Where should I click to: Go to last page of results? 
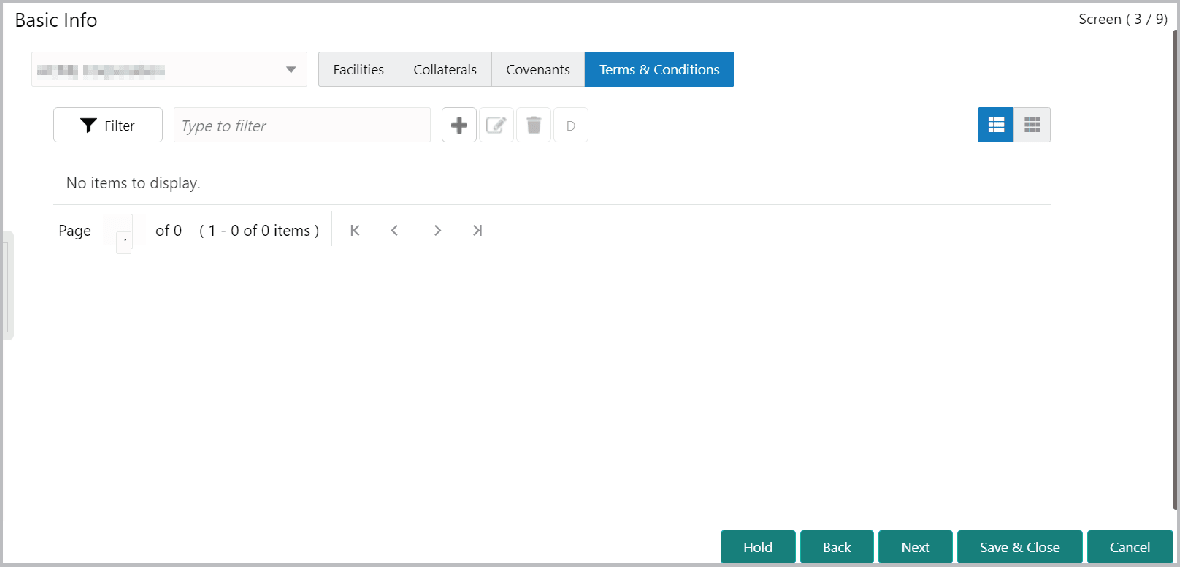coord(477,231)
